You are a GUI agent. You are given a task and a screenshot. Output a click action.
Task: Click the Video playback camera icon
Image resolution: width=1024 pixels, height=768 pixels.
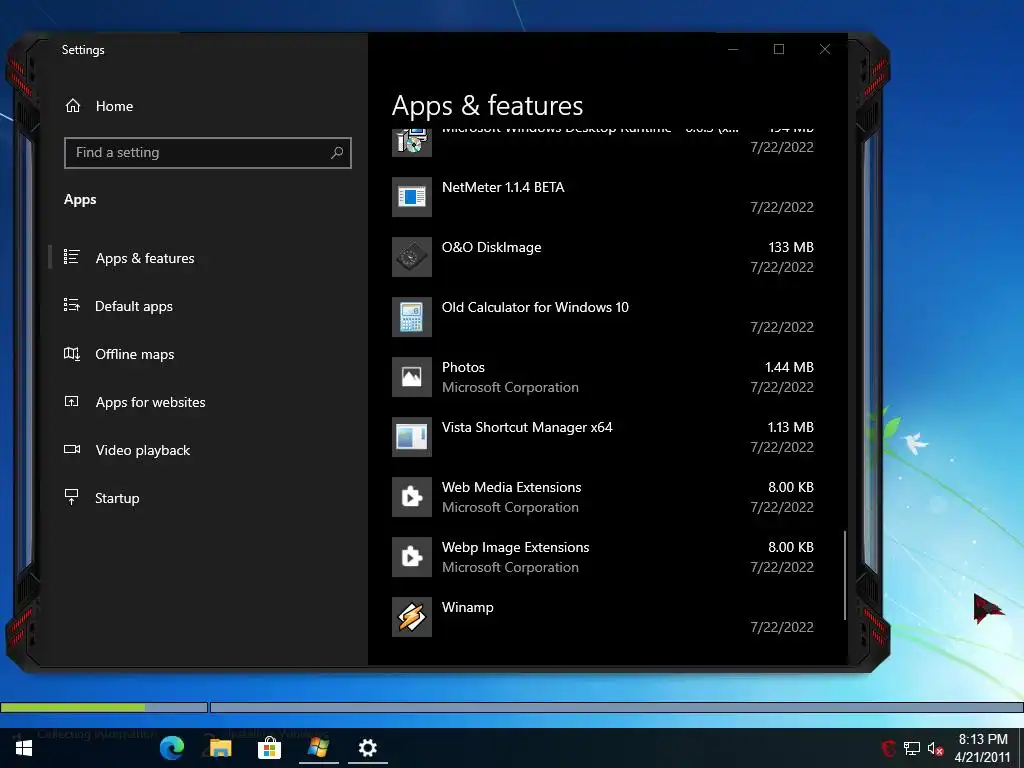[x=72, y=449]
